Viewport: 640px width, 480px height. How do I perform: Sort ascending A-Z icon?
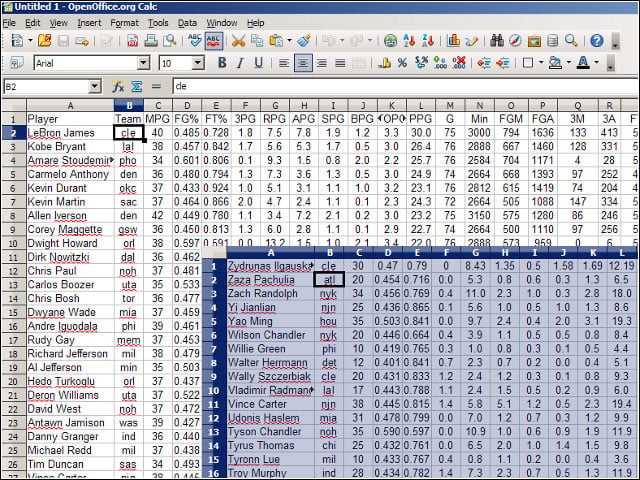[409, 40]
